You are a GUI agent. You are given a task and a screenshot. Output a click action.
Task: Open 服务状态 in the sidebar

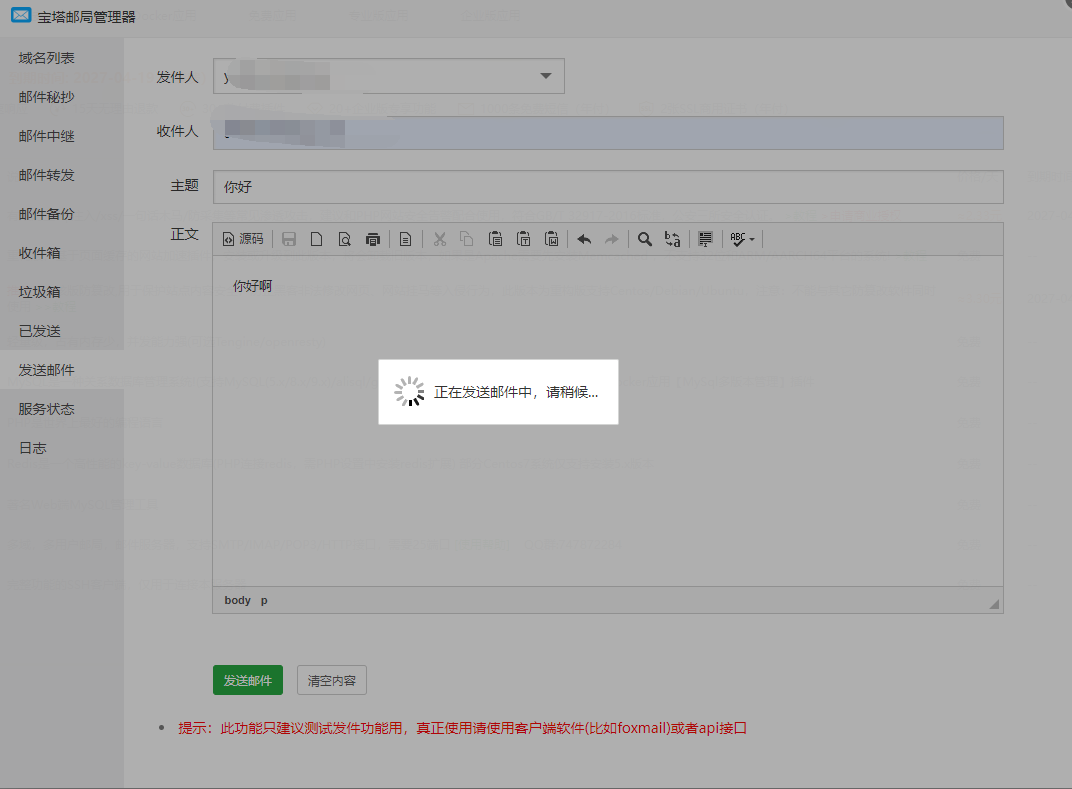point(46,409)
